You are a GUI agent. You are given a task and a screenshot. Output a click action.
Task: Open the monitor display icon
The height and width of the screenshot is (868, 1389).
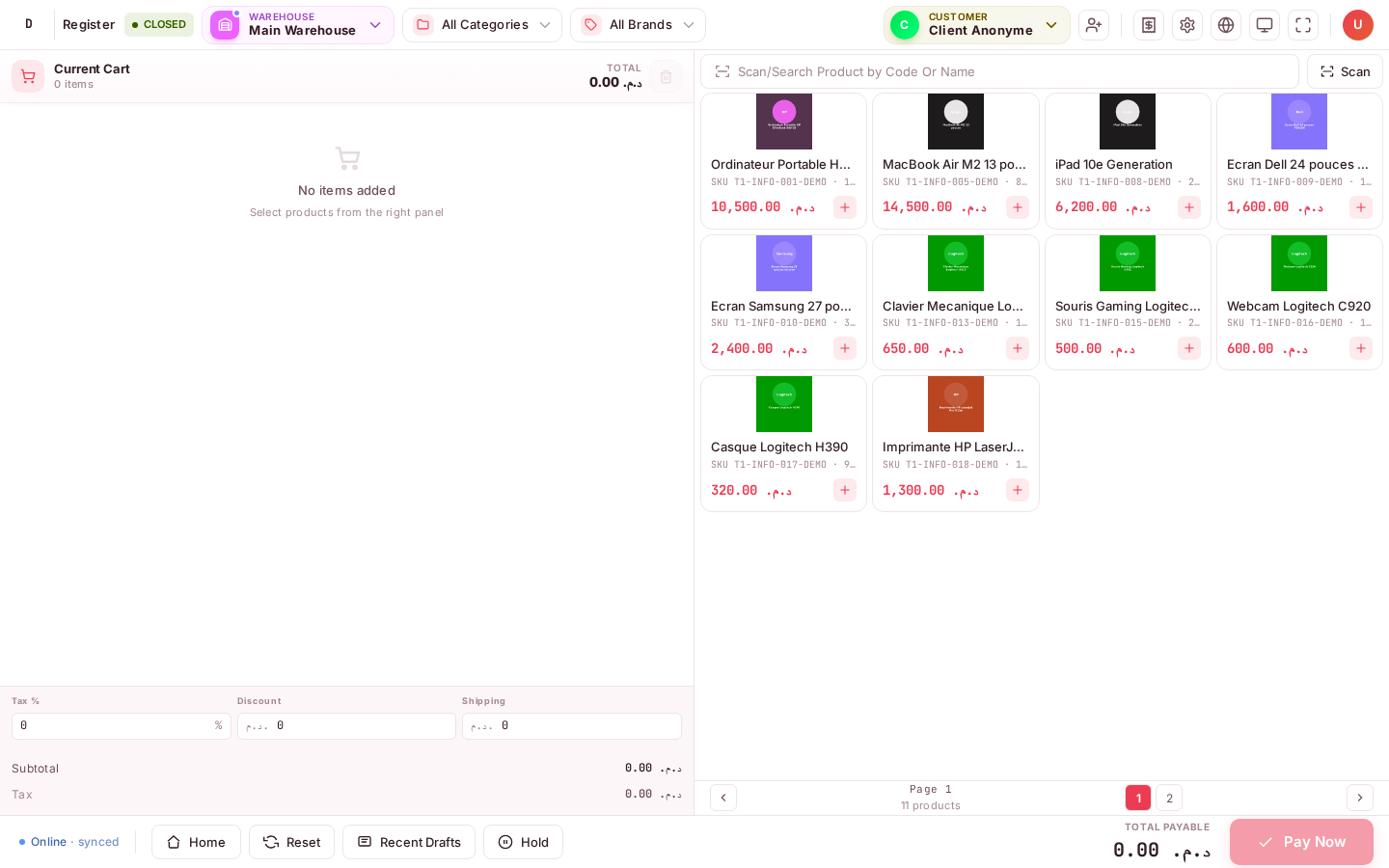tap(1265, 25)
